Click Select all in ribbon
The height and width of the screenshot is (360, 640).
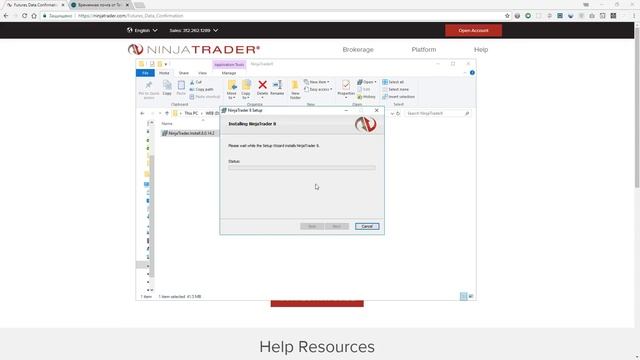click(x=393, y=82)
